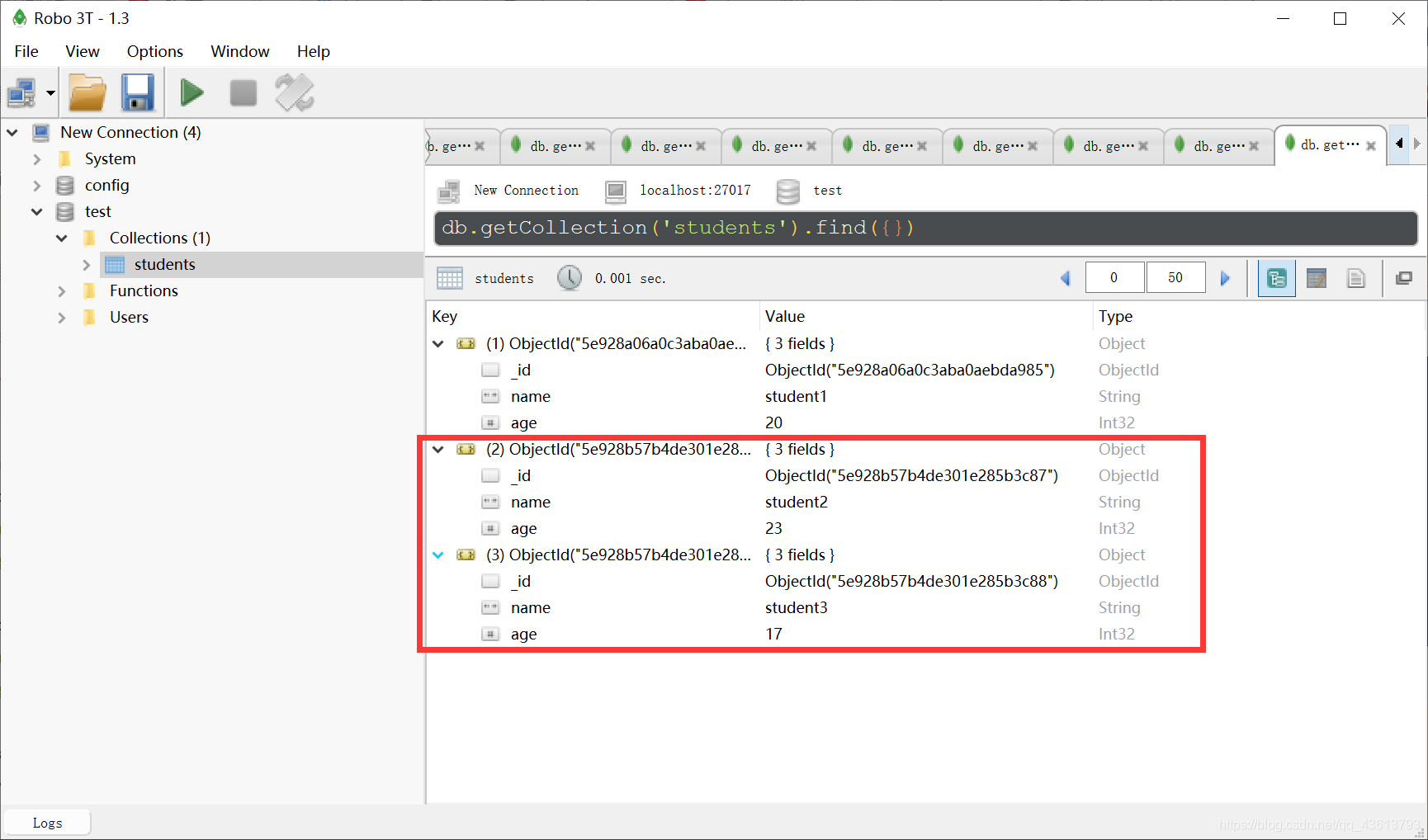The width and height of the screenshot is (1428, 840).
Task: Open the View menu
Action: click(83, 51)
